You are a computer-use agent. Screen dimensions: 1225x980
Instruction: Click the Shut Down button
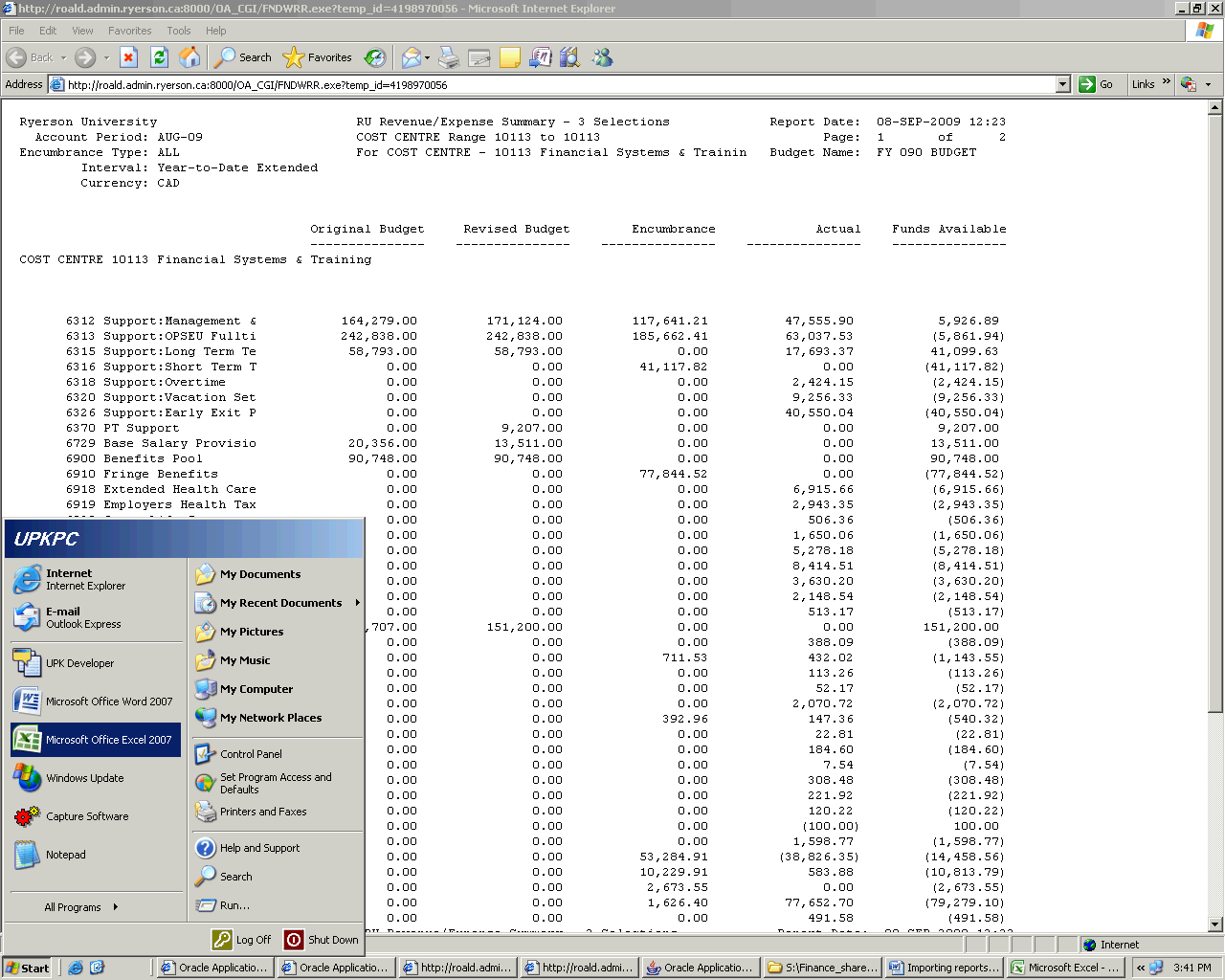tap(322, 940)
